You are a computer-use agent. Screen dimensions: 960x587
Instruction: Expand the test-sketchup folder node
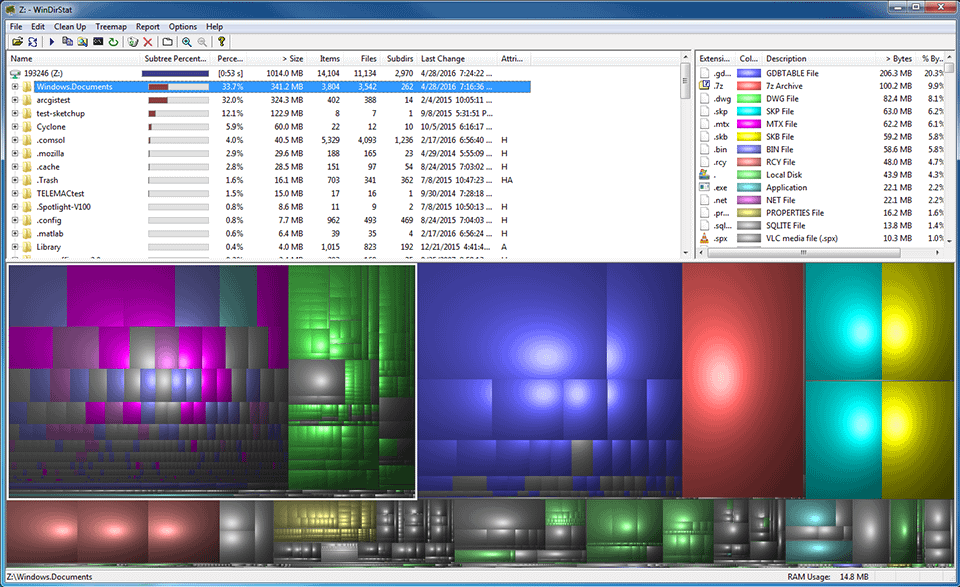coord(15,113)
